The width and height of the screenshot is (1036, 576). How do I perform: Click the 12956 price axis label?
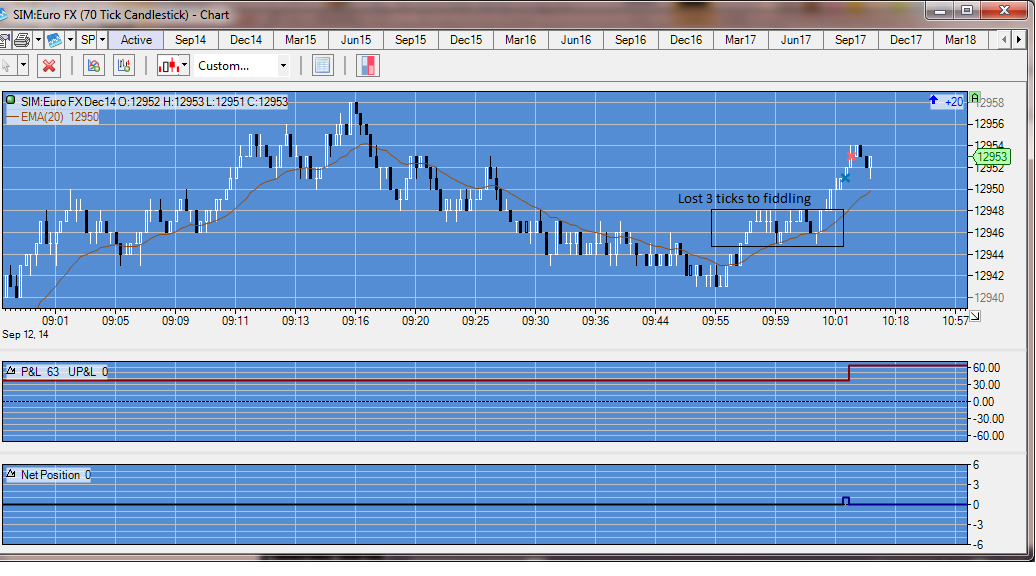[989, 124]
